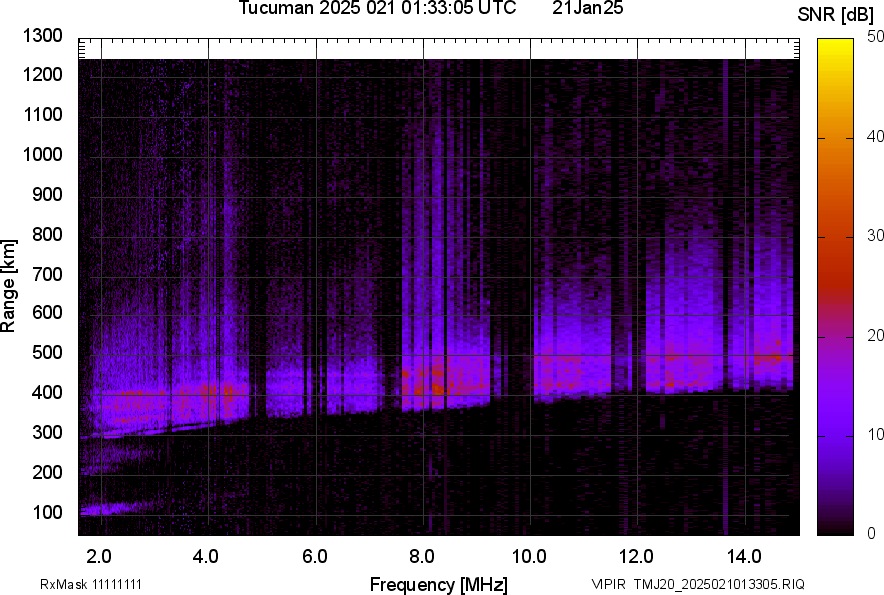Click range tick label '1200'
Viewport: 884px width, 595px height.
(42, 74)
